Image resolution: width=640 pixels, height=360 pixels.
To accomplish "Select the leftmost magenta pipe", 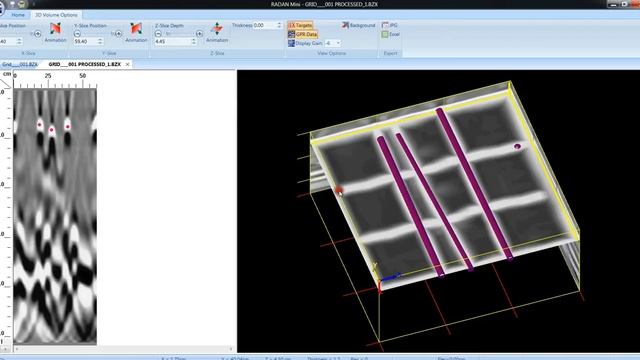I will click(x=411, y=207).
